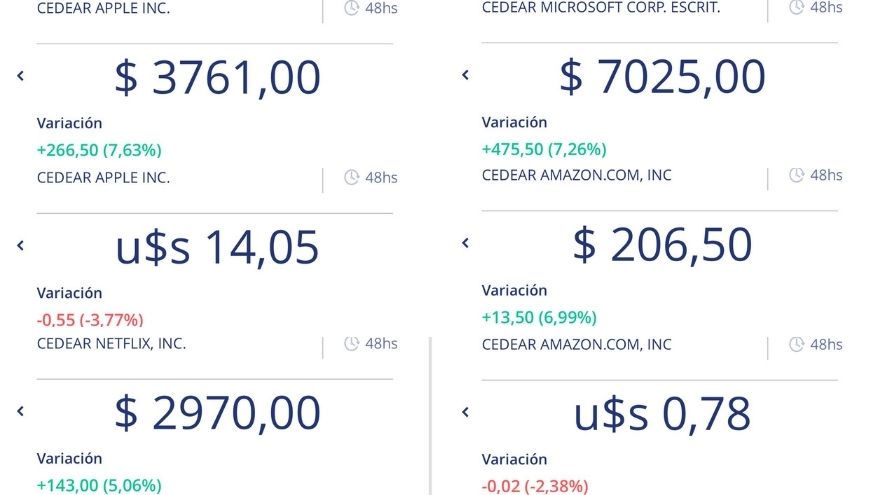Click clock icon above the $ 3761,00 price
The height and width of the screenshot is (495, 880).
(352, 8)
